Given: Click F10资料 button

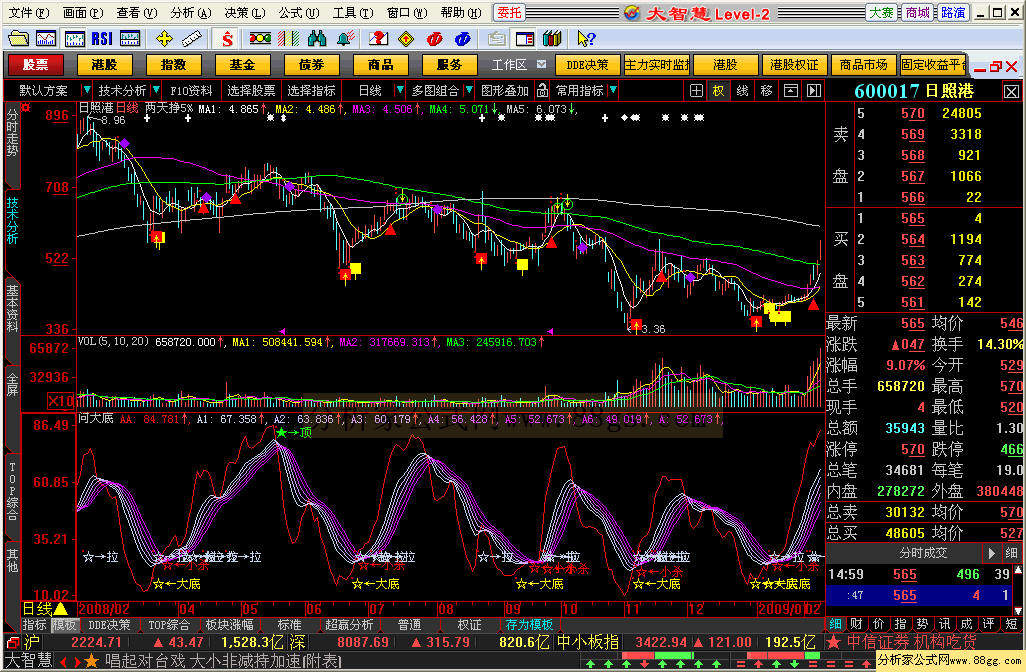Looking at the screenshot, I should tap(191, 91).
